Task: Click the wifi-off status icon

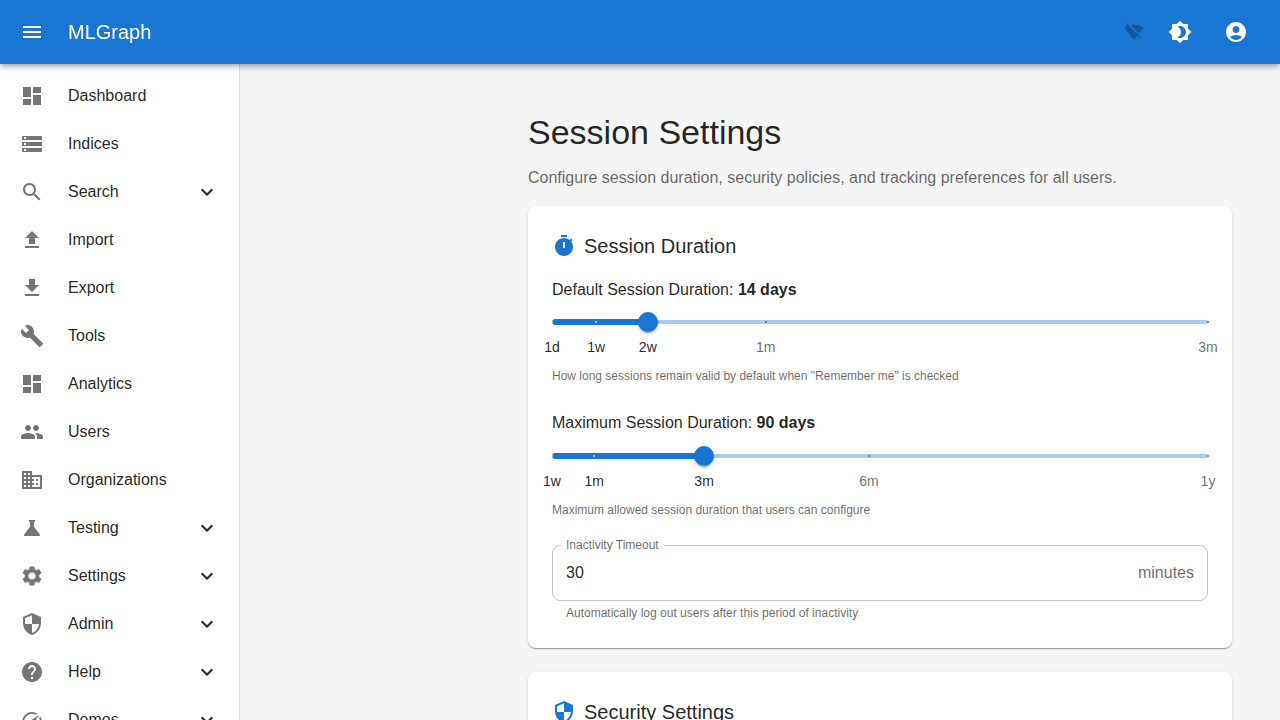Action: tap(1133, 32)
